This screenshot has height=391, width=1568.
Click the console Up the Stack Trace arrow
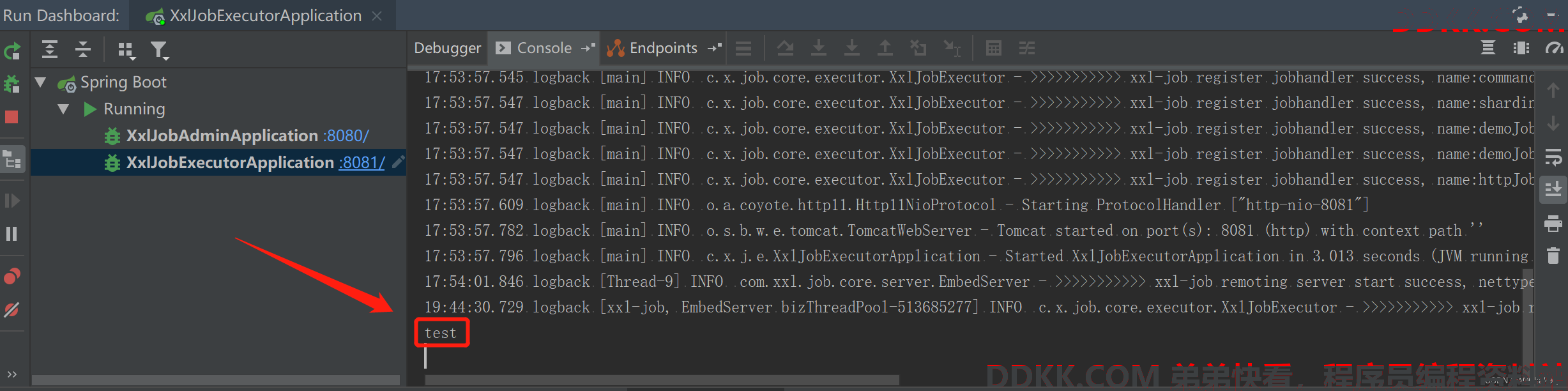click(1553, 90)
